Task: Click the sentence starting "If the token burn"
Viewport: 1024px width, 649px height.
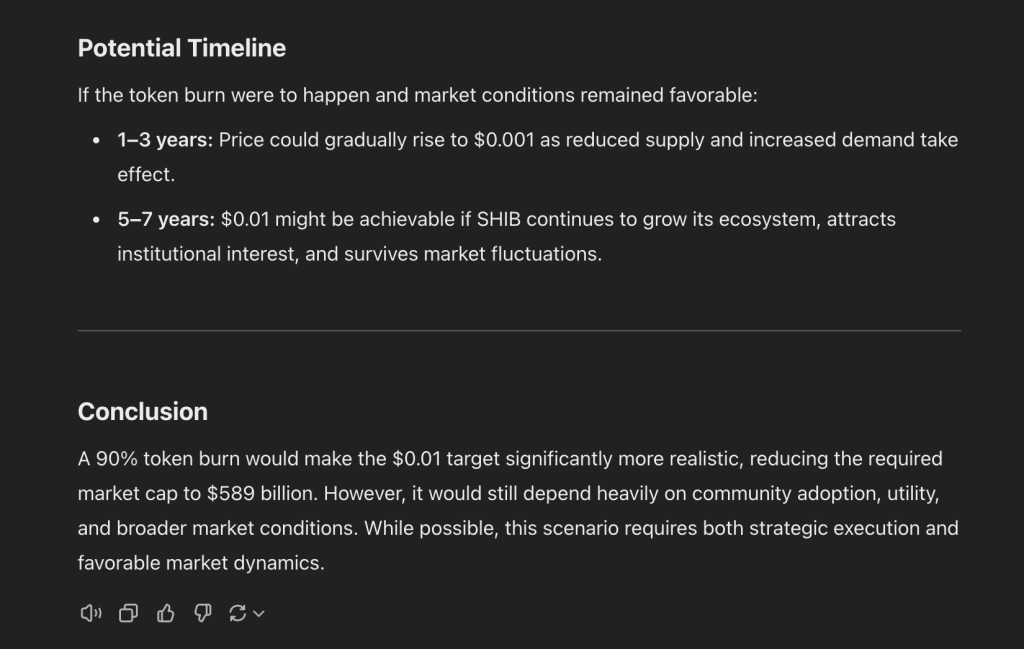Action: coord(417,96)
